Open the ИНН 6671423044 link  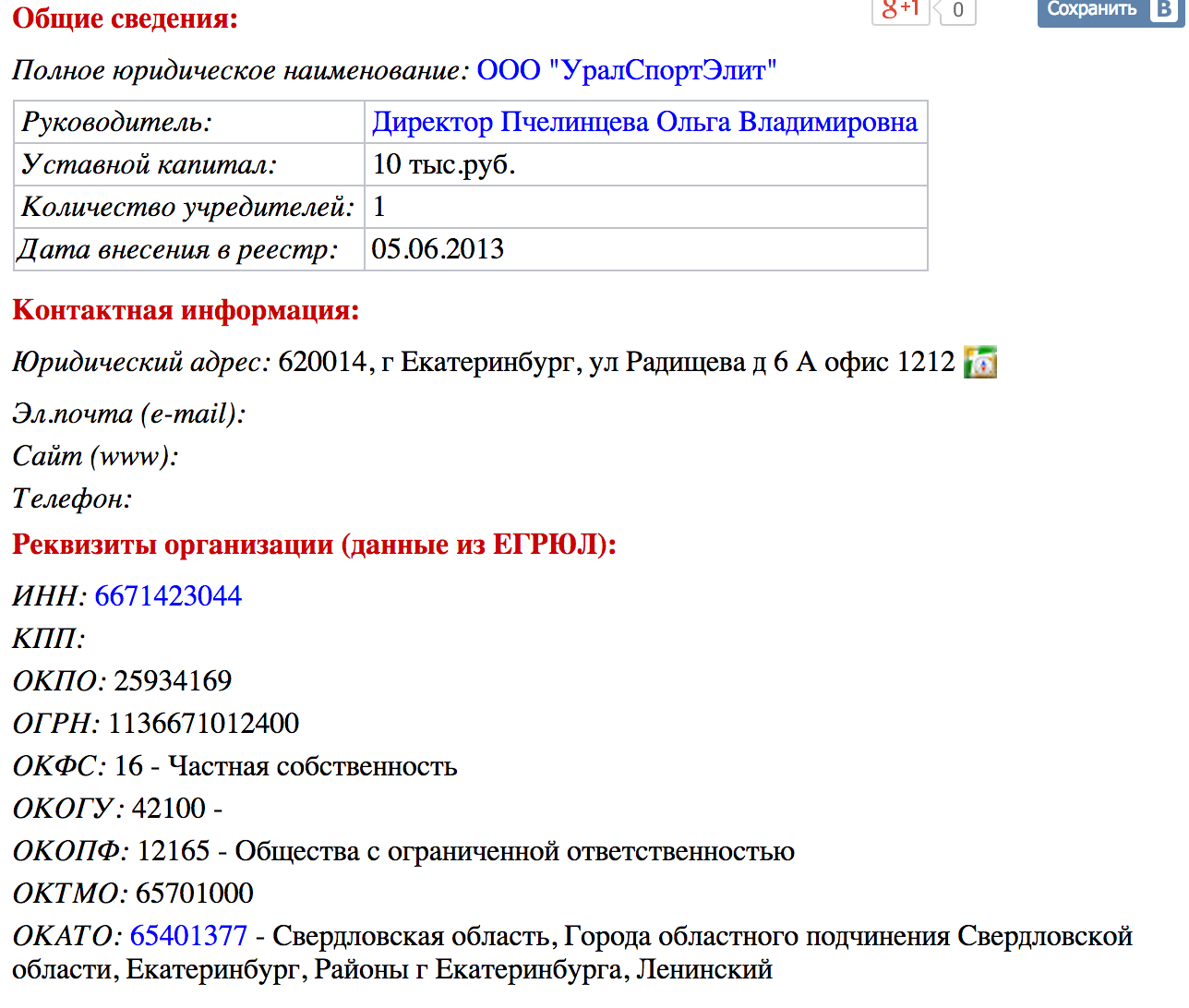point(168,596)
